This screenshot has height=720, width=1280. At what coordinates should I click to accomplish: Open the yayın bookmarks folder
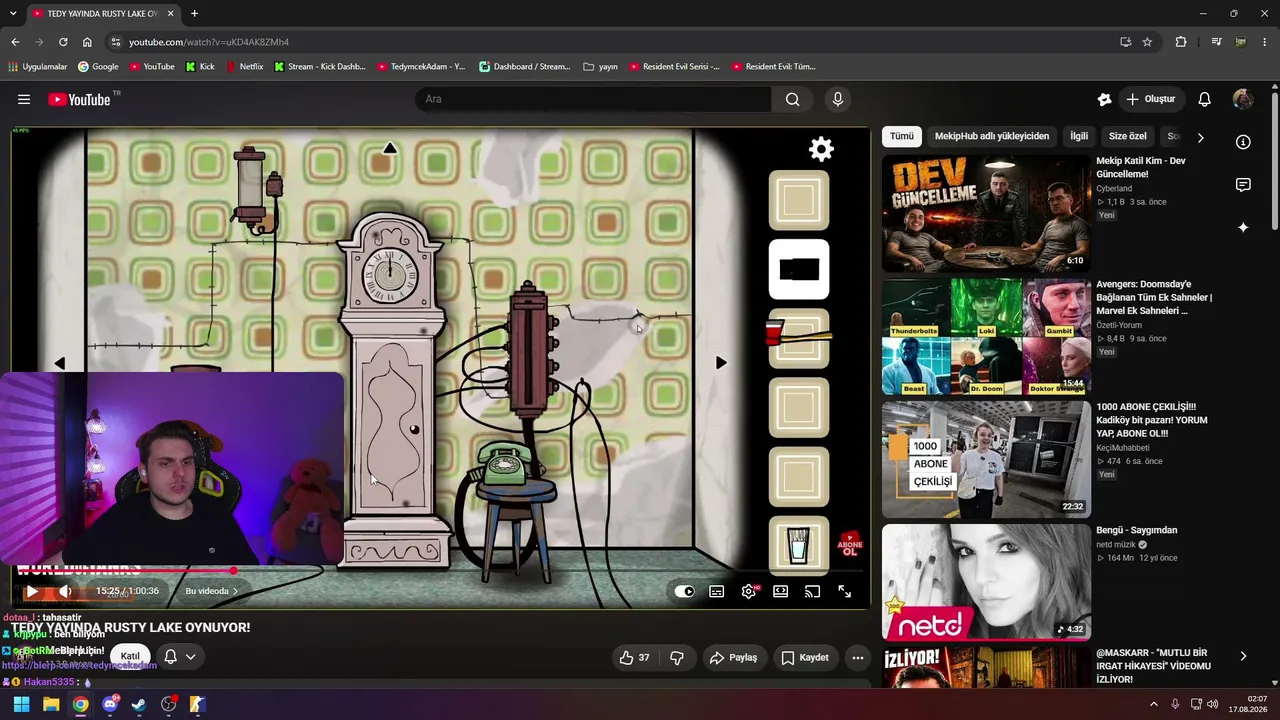click(600, 67)
